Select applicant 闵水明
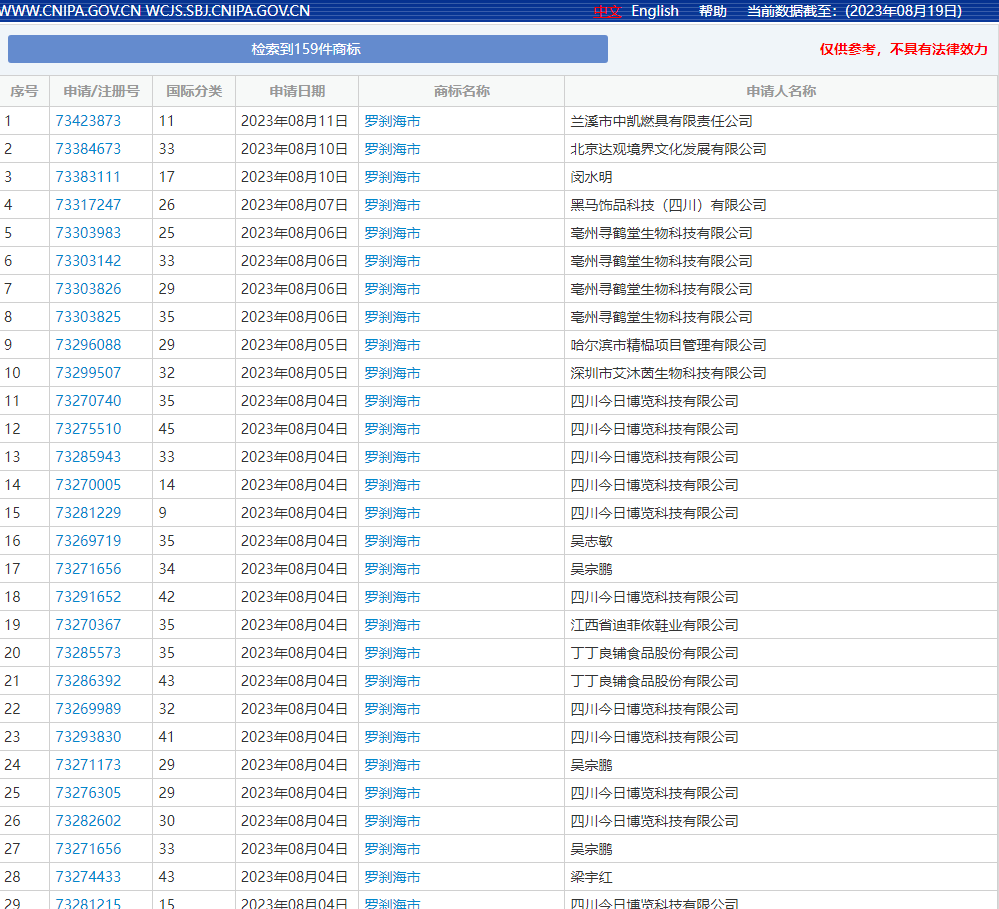The image size is (999, 909). [x=591, y=177]
